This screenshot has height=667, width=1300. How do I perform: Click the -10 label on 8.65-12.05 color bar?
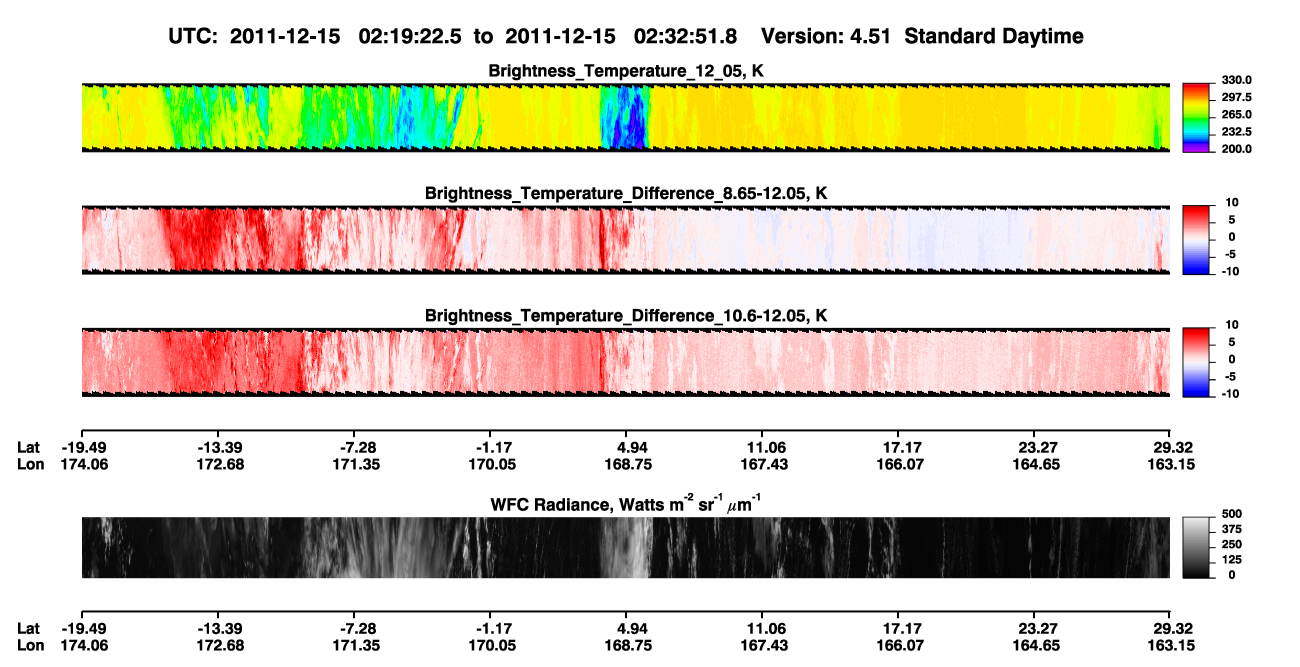pyautogui.click(x=1230, y=272)
